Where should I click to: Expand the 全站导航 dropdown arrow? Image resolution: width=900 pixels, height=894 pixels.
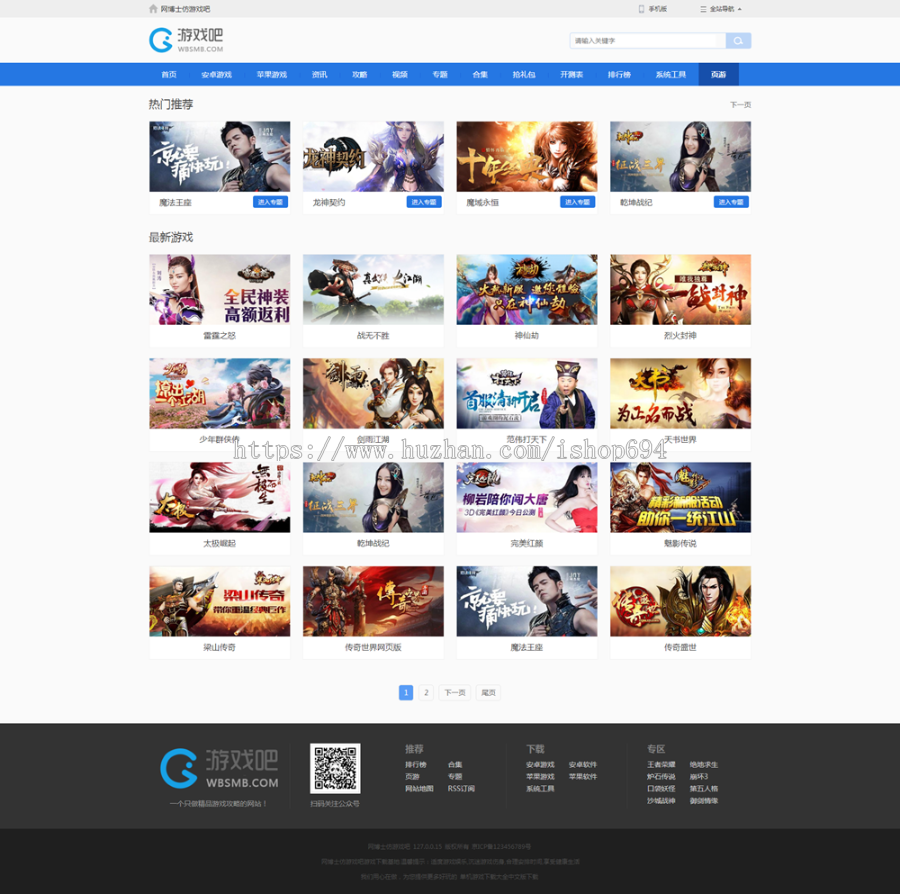pyautogui.click(x=739, y=9)
